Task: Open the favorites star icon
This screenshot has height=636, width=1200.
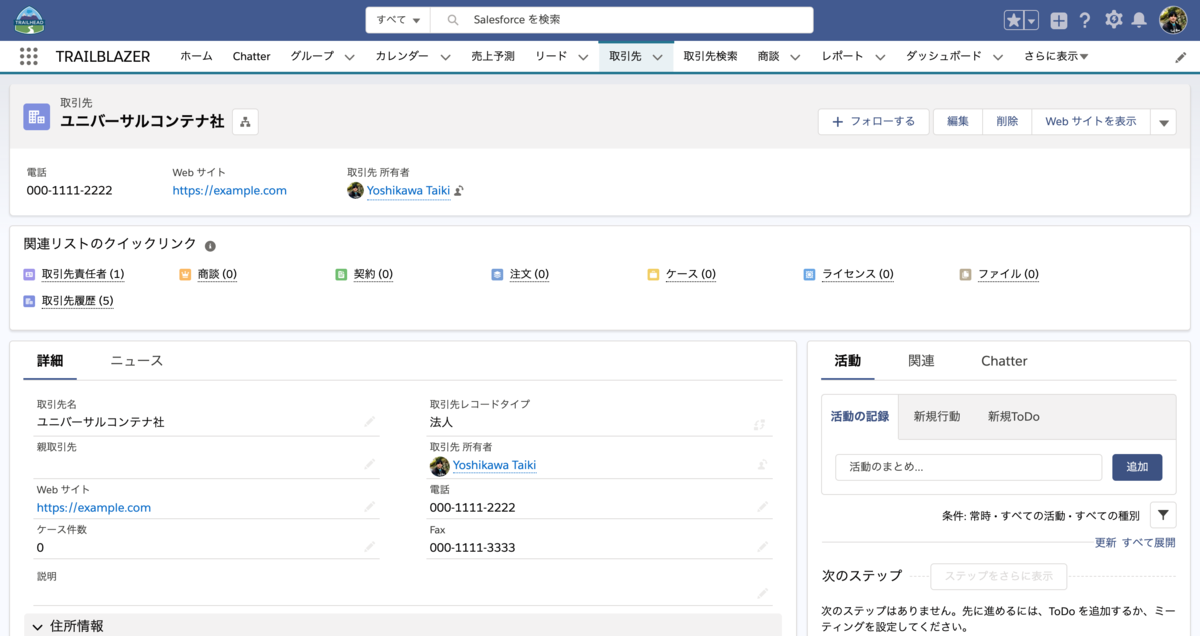Action: (x=1014, y=20)
